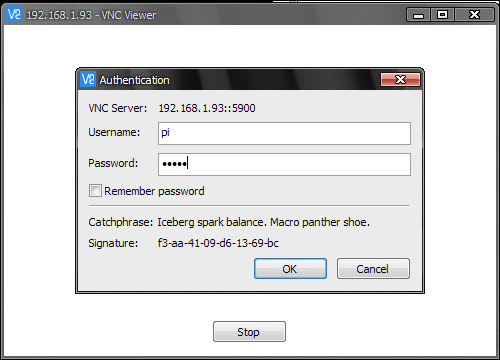
Task: Minimize the VNC Viewer window
Action: click(418, 15)
